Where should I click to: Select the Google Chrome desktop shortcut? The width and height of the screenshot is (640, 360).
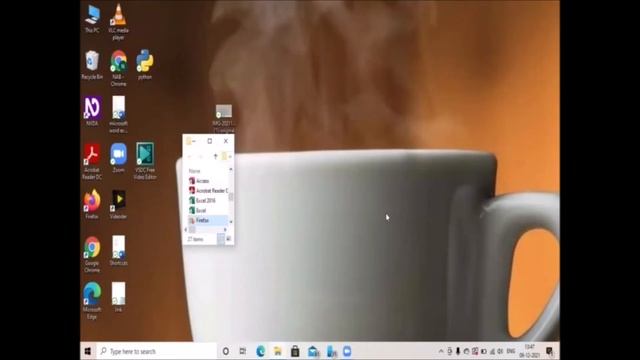(92, 255)
